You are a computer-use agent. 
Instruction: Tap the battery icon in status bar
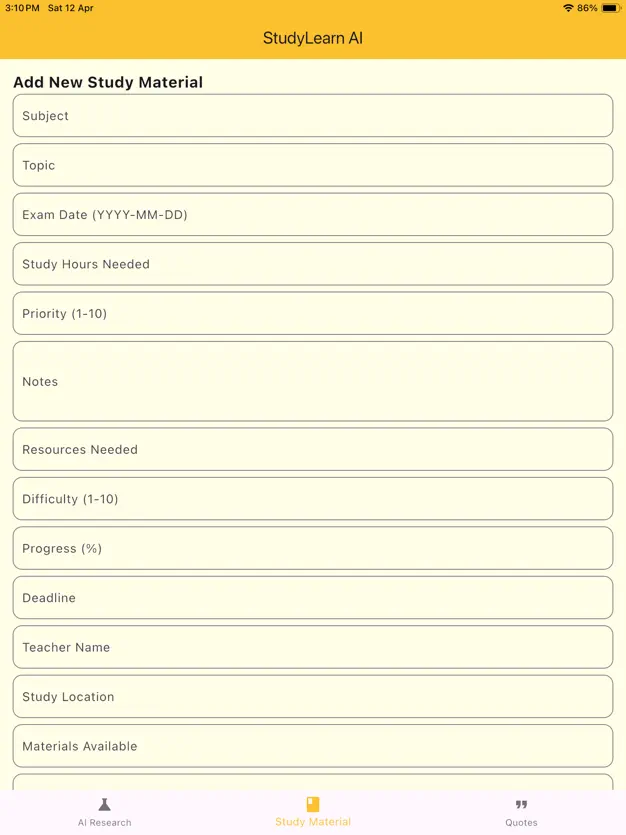[611, 8]
